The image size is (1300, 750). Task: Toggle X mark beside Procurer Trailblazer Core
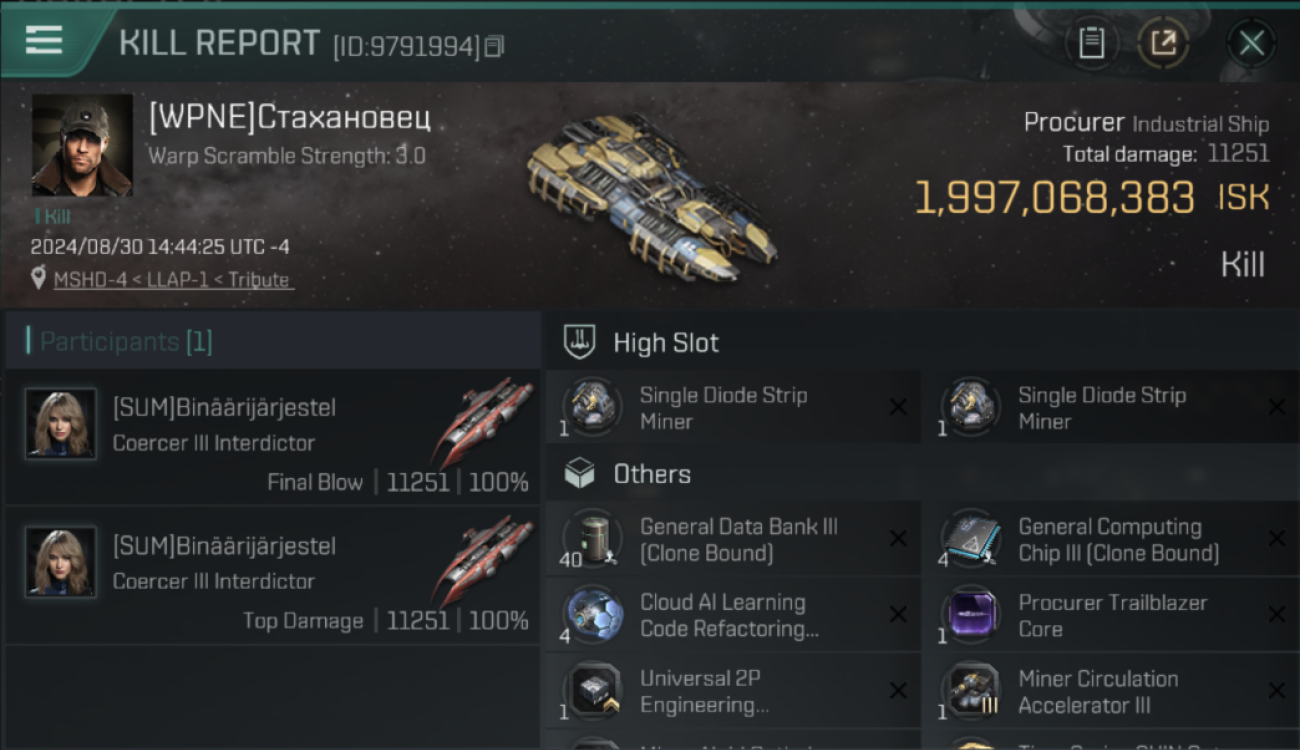coord(1276,615)
